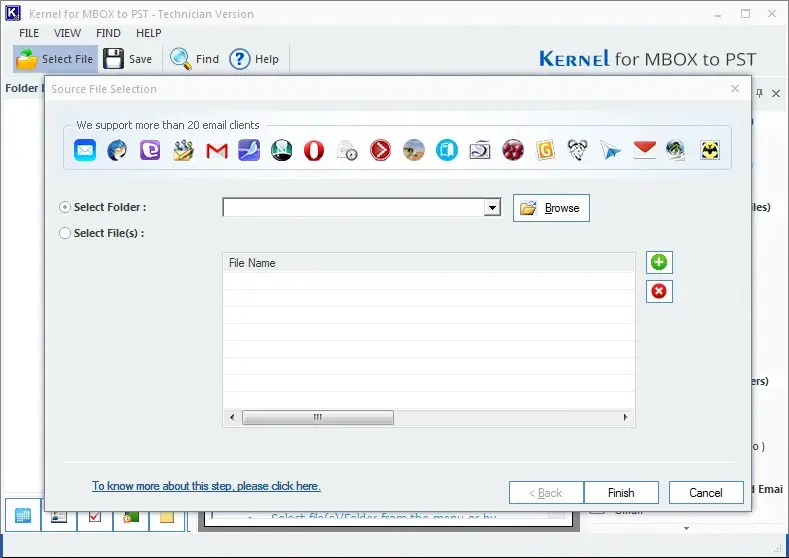
Task: Open the 'To know more about this step' link
Action: (206, 486)
